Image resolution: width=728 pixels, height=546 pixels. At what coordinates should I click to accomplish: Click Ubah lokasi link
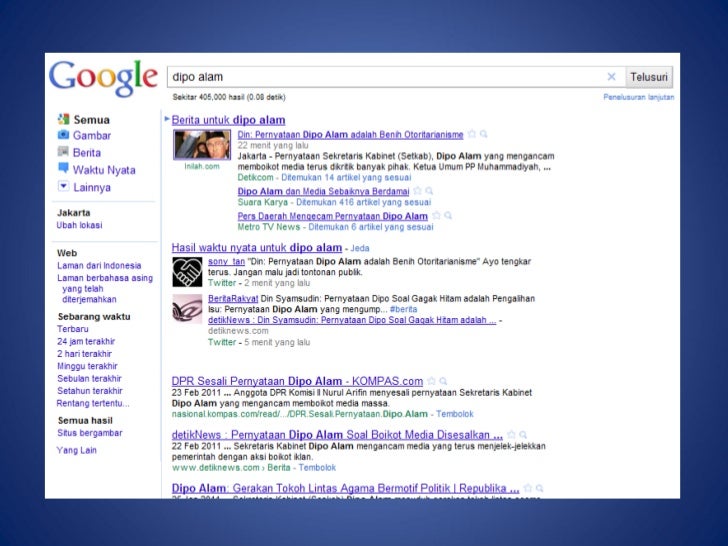(x=79, y=225)
